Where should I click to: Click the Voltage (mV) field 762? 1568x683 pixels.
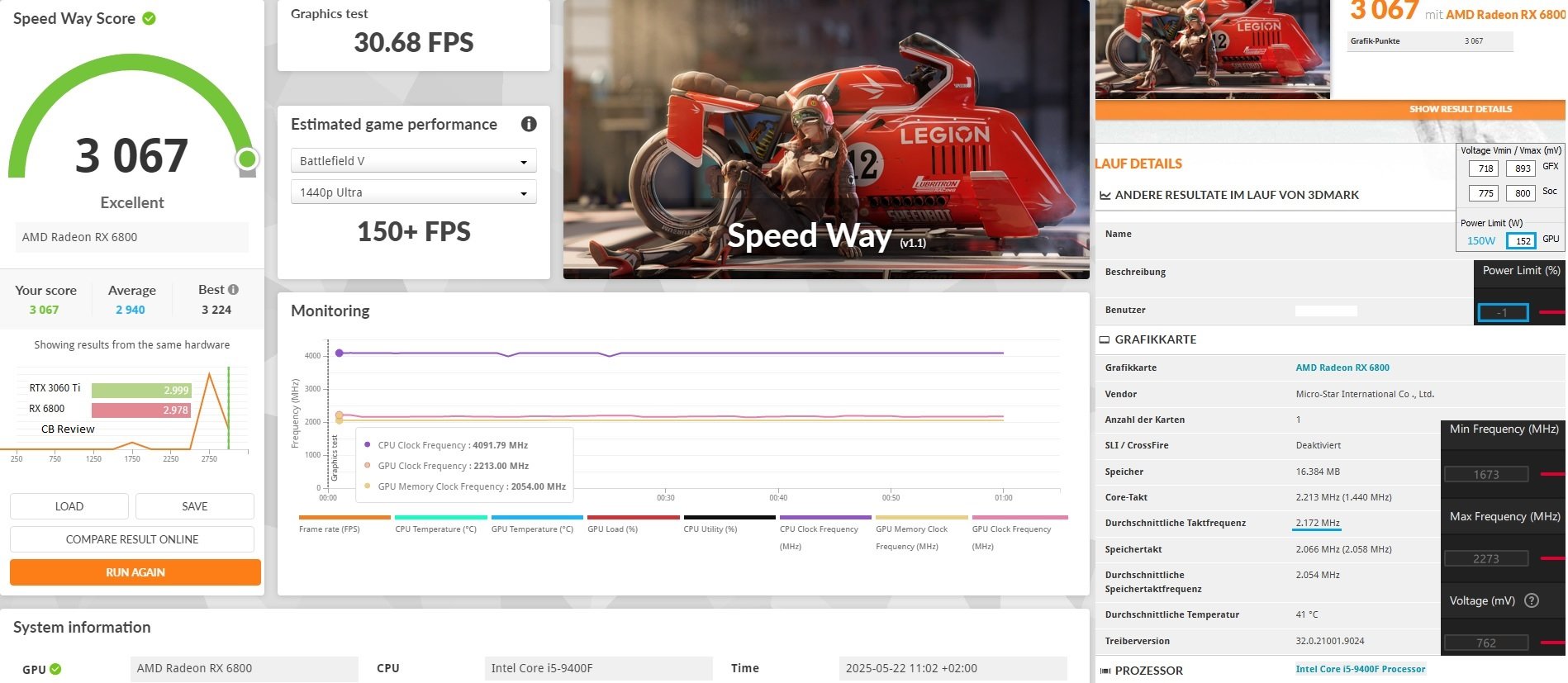(1486, 643)
